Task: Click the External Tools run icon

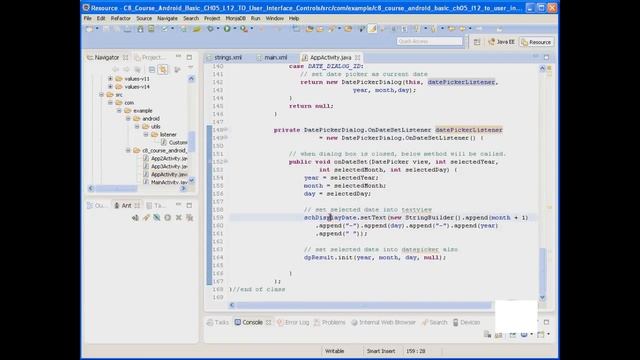Action: coord(244,29)
